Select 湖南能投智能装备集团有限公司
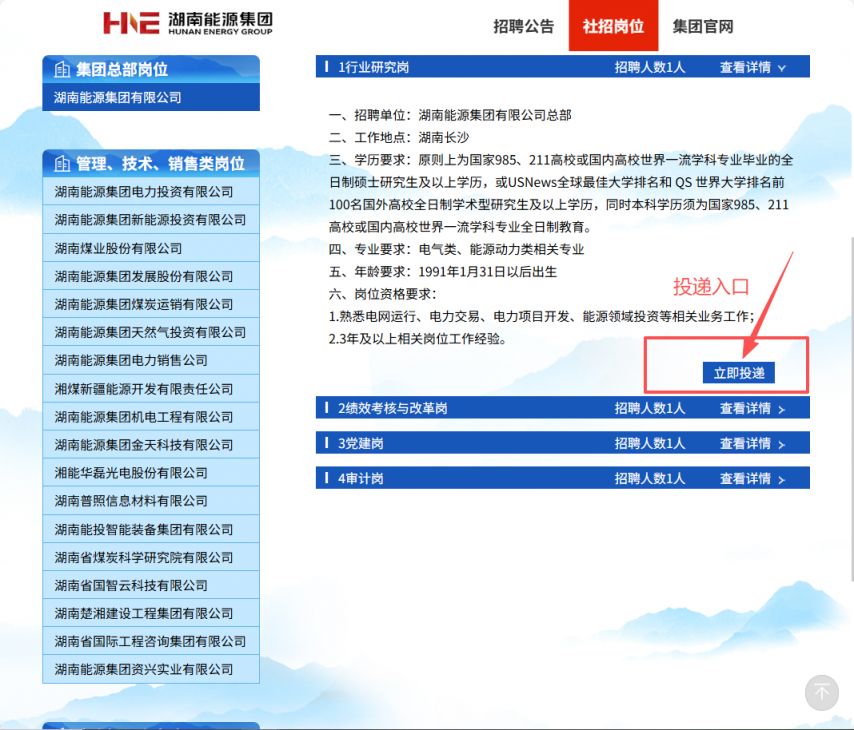The height and width of the screenshot is (730, 854). tap(151, 529)
